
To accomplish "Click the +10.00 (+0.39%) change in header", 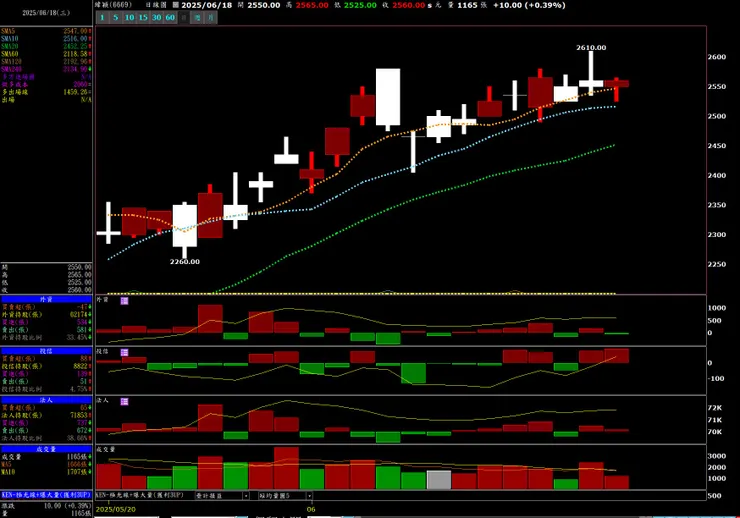I will (x=529, y=5).
